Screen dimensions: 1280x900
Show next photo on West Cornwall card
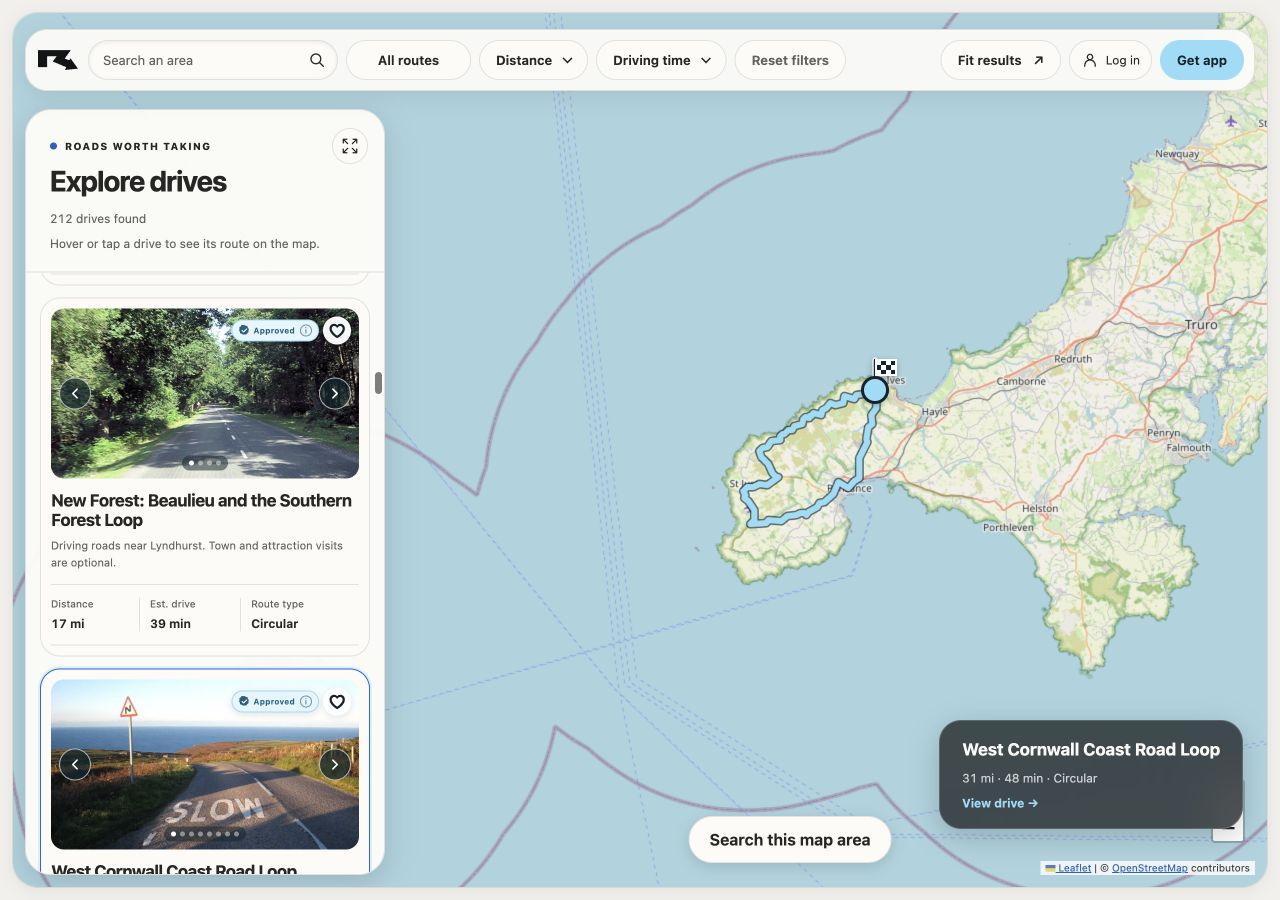335,765
